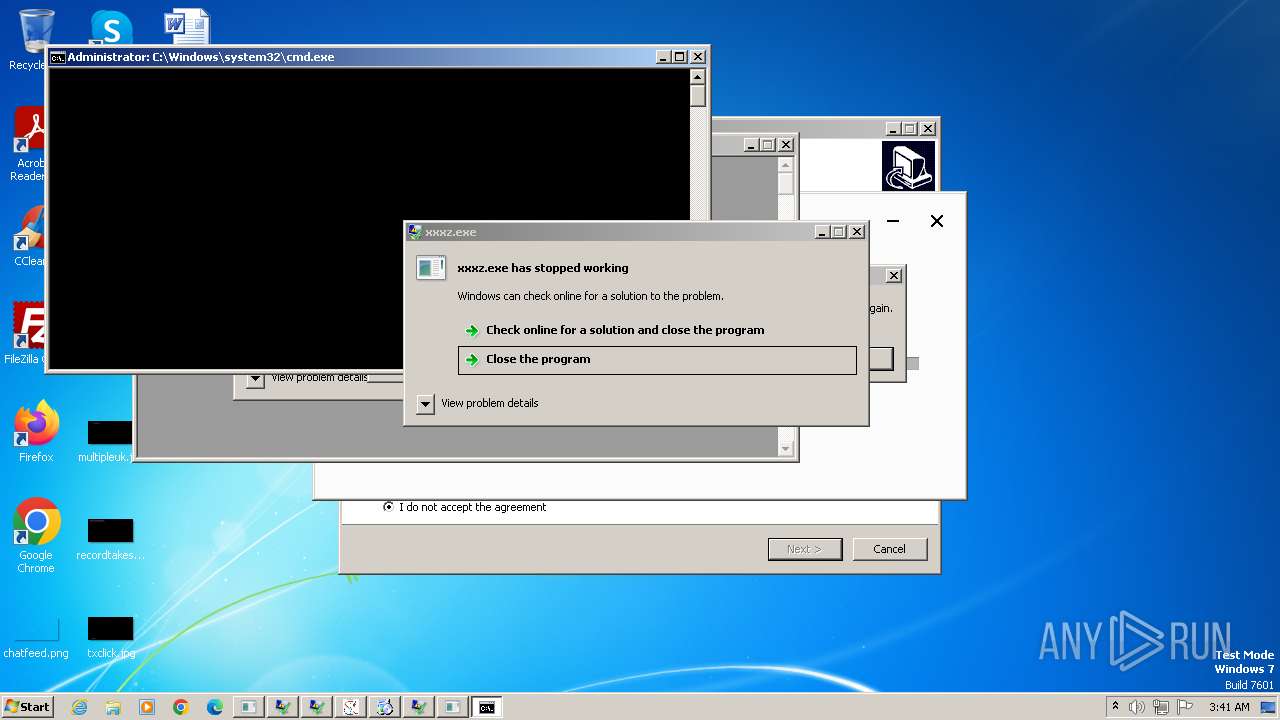Image resolution: width=1280 pixels, height=720 pixels.
Task: Minimize the cmd.exe window
Action: coord(663,57)
